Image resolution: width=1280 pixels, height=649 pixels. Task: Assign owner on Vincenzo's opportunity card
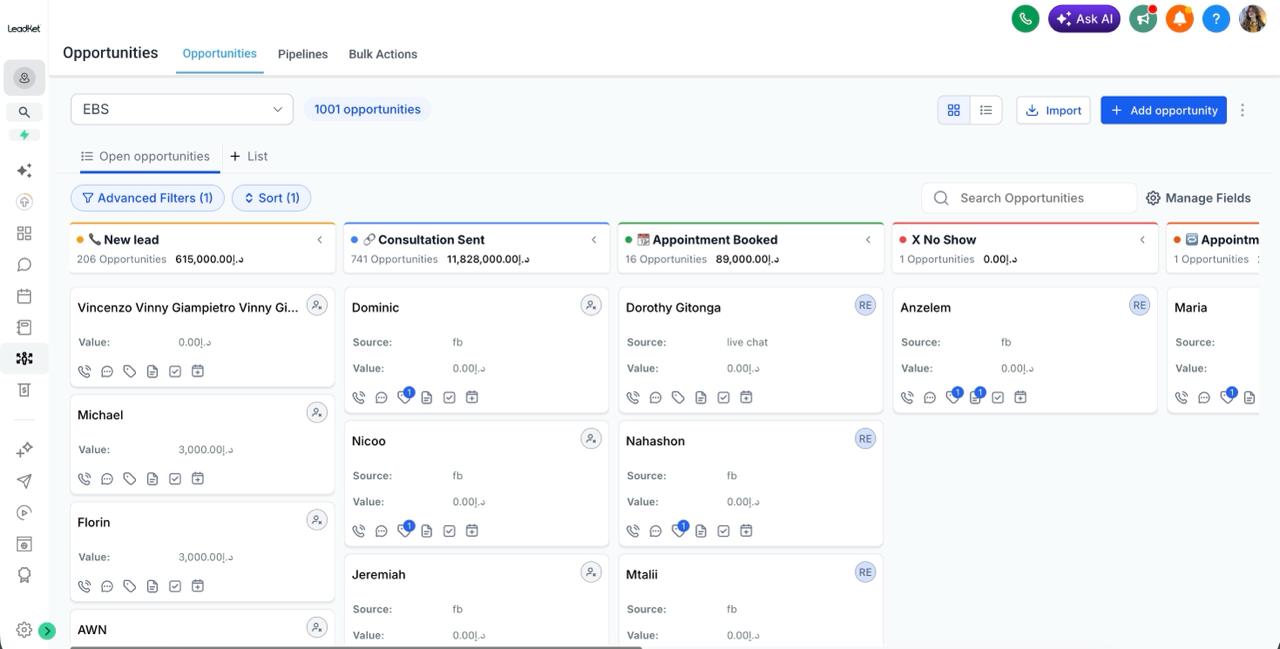point(317,305)
